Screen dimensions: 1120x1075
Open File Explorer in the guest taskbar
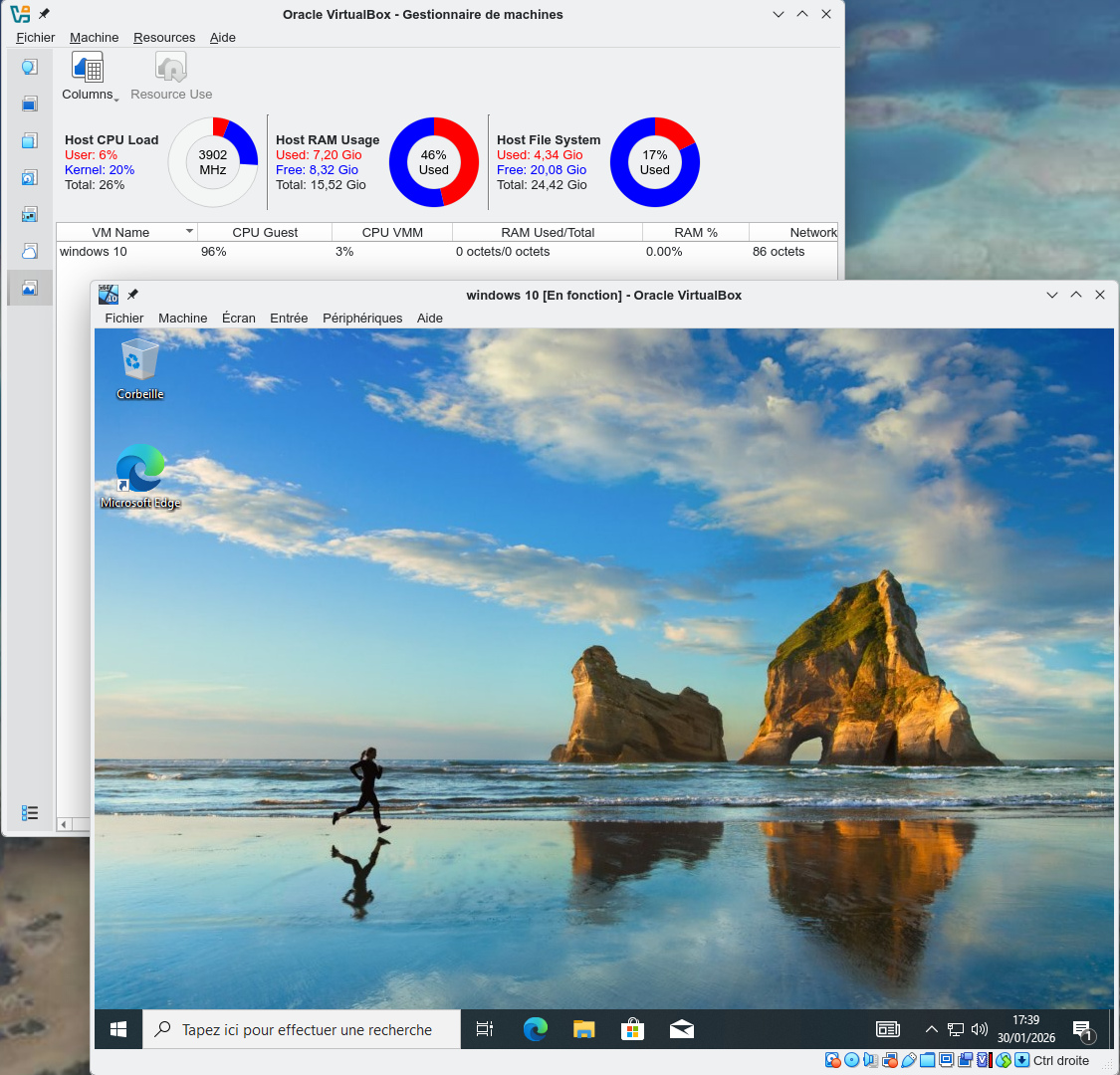[584, 1029]
